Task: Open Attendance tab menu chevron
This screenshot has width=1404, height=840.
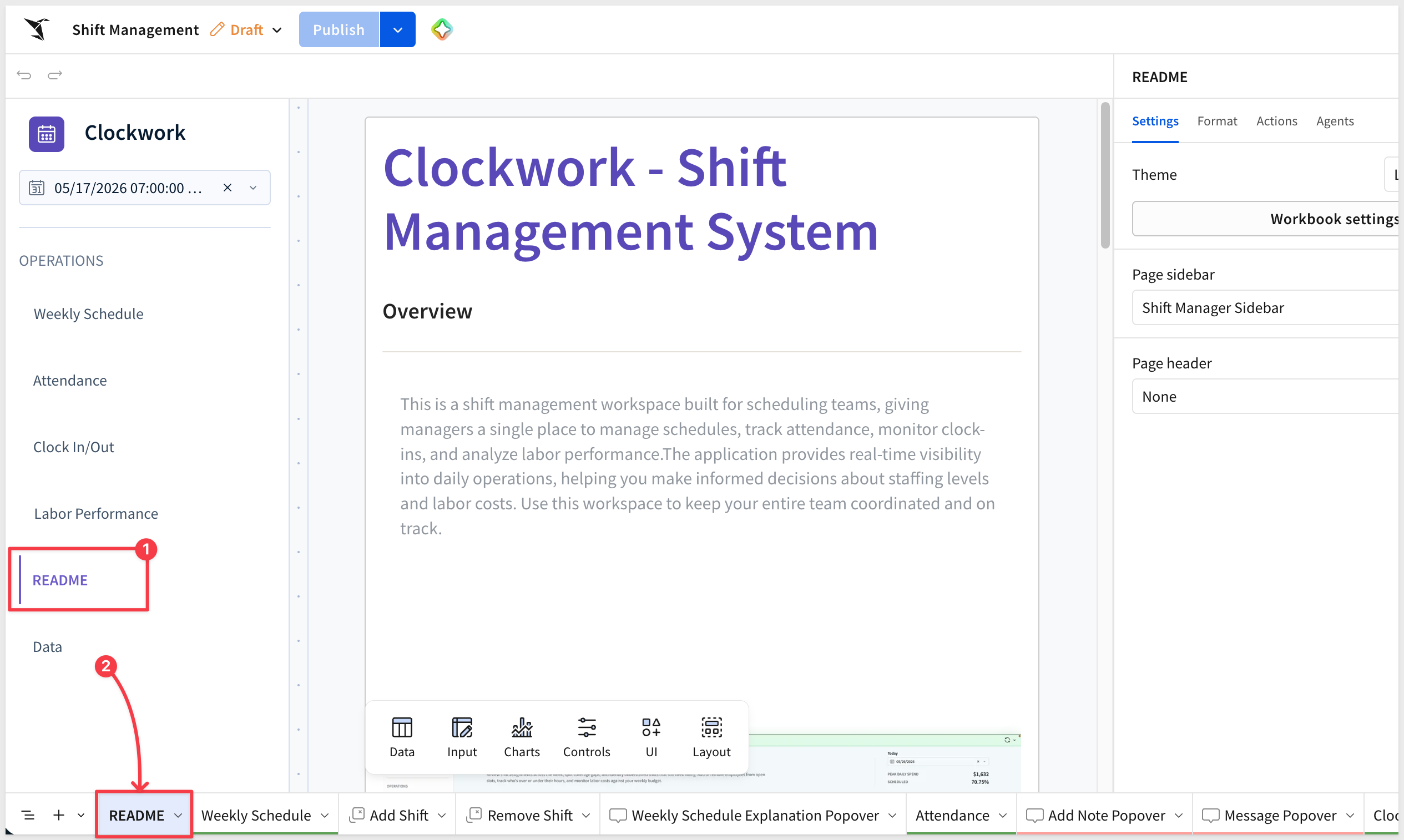Action: pyautogui.click(x=1003, y=815)
